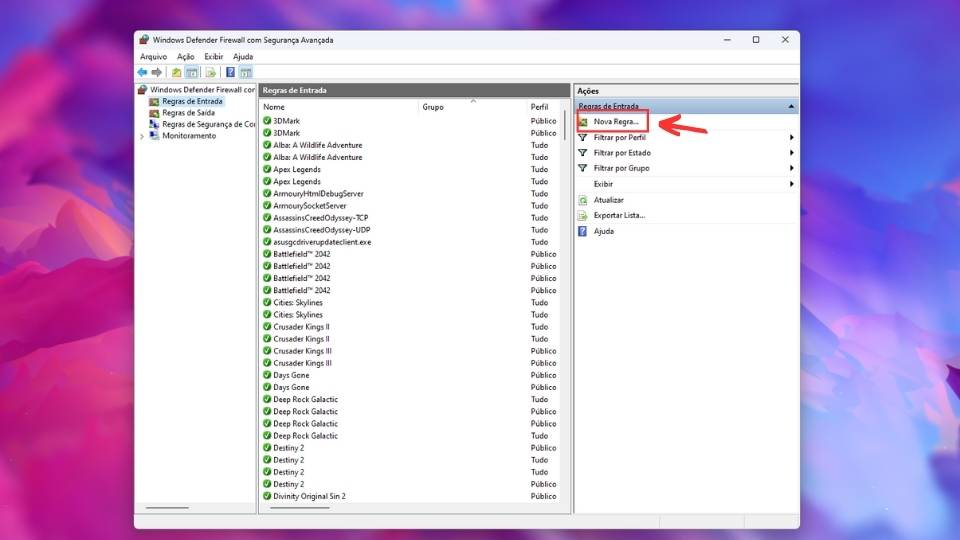This screenshot has width=960, height=540.
Task: Toggle the Show/Hide Action Pane toolbar icon
Action: [x=246, y=72]
